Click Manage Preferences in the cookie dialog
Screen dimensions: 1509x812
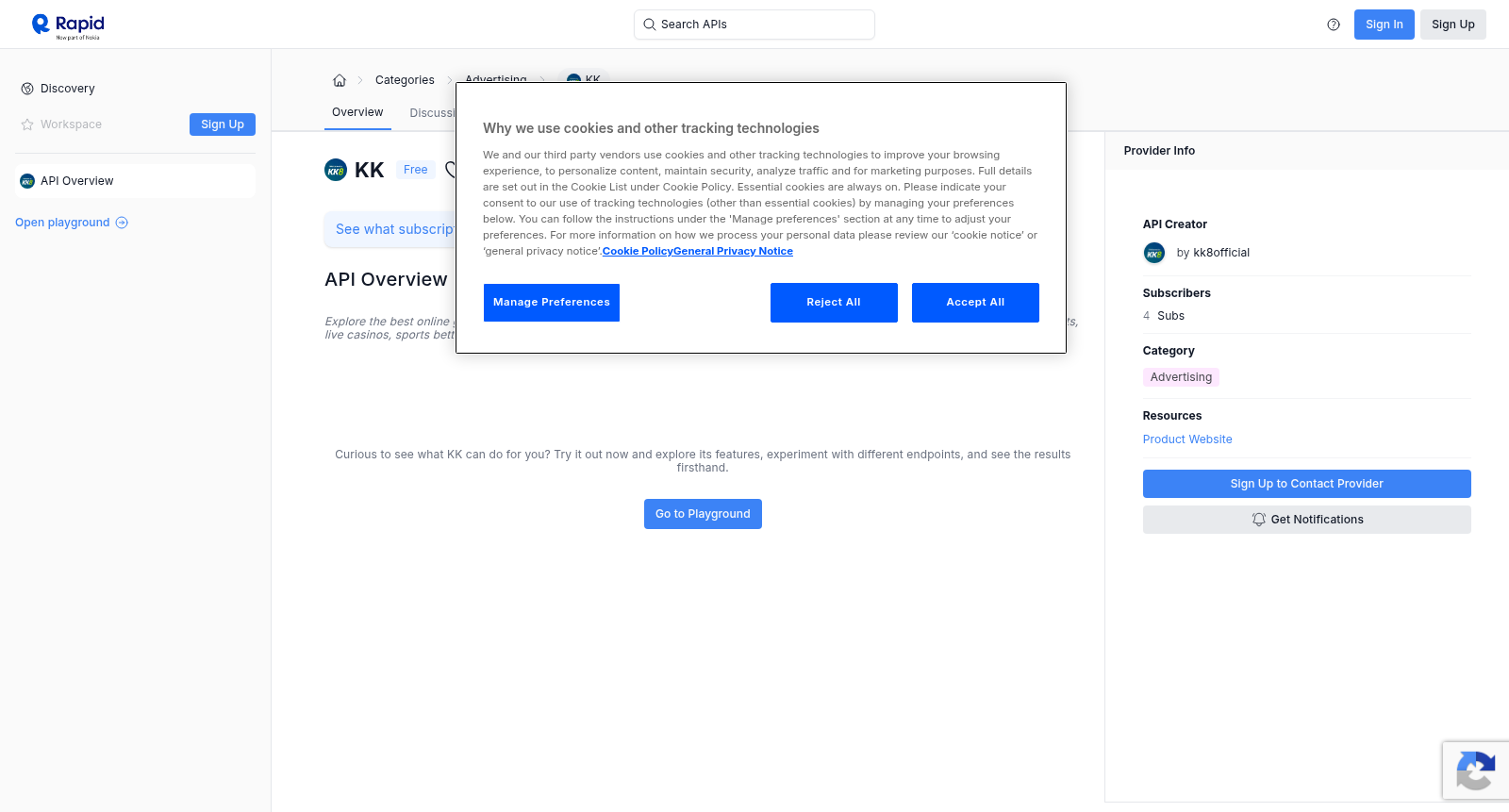(552, 303)
